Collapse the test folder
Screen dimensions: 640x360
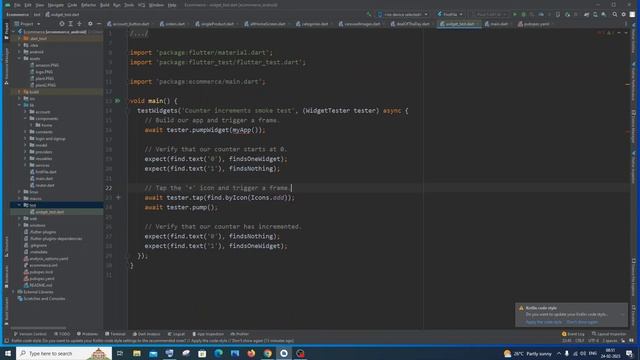[x=20, y=205]
